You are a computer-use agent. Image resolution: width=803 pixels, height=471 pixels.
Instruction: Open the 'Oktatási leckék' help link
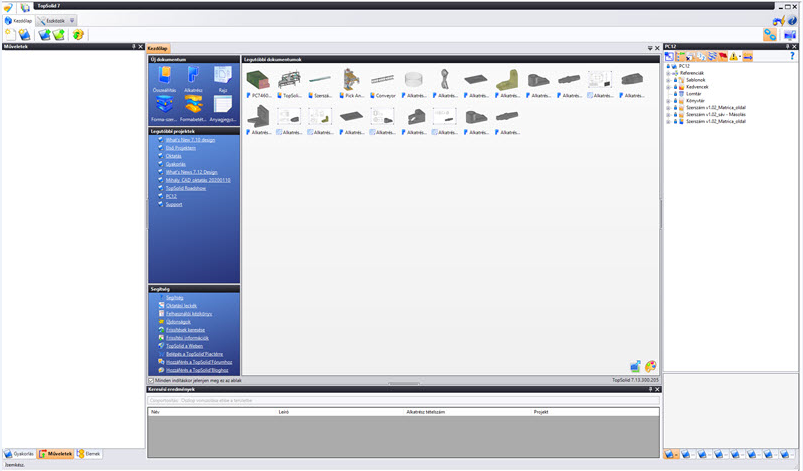(x=181, y=306)
